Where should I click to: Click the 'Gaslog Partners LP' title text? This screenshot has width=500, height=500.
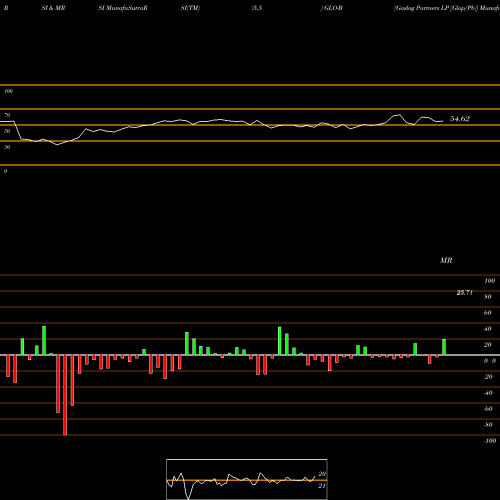coord(421,8)
